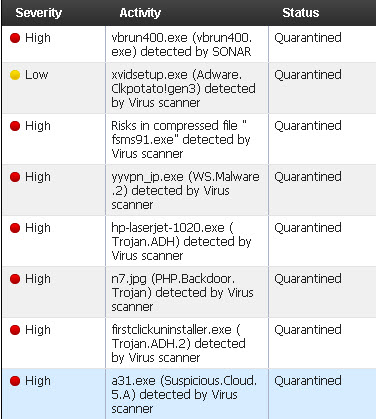
Task: Click red severity dot for hp-laserjet-1020.exe row
Action: (x=15, y=228)
